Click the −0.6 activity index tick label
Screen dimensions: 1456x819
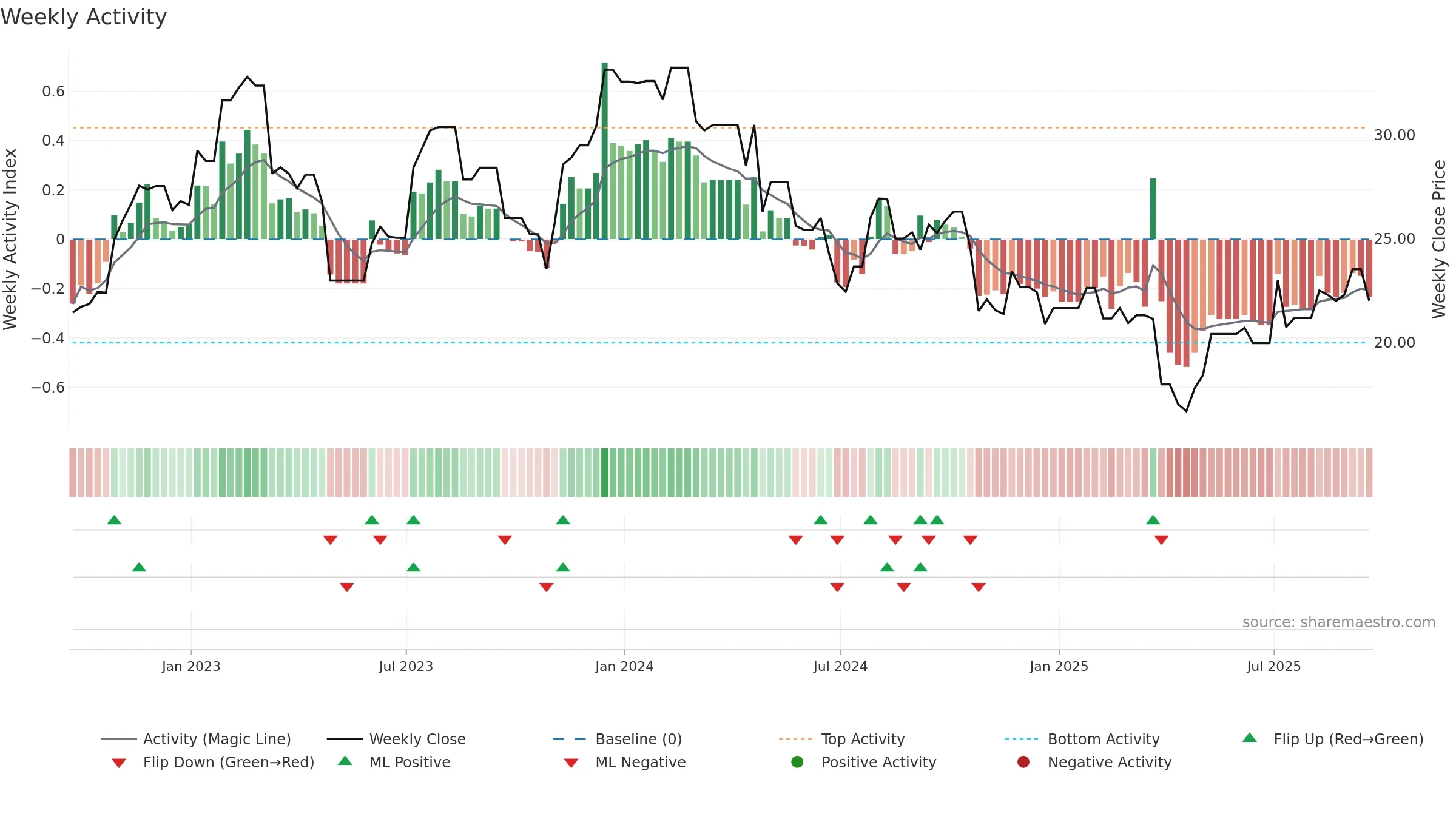pyautogui.click(x=48, y=388)
